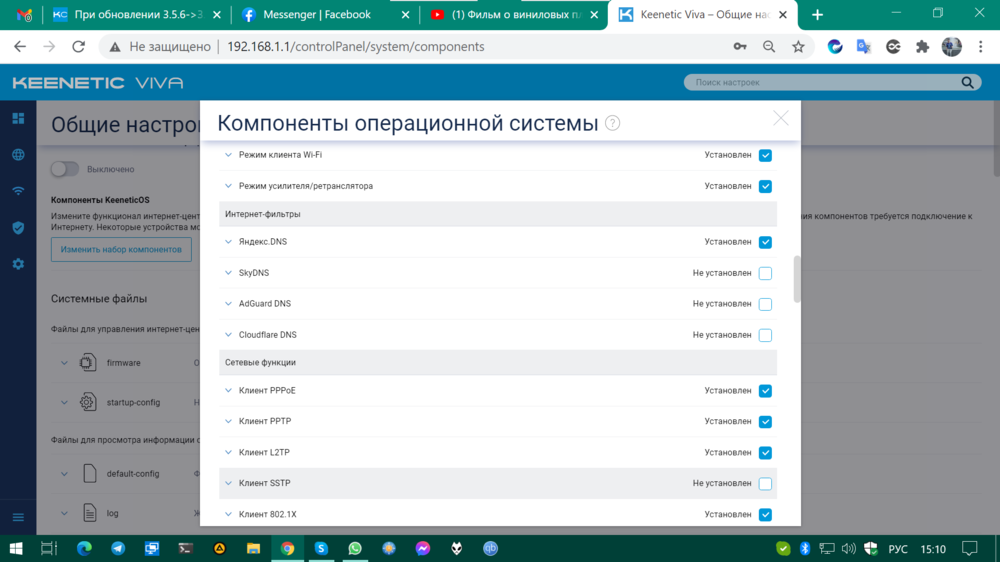The image size is (1000, 562).
Task: Click the Сетевые функции section header
Action: tap(497, 362)
